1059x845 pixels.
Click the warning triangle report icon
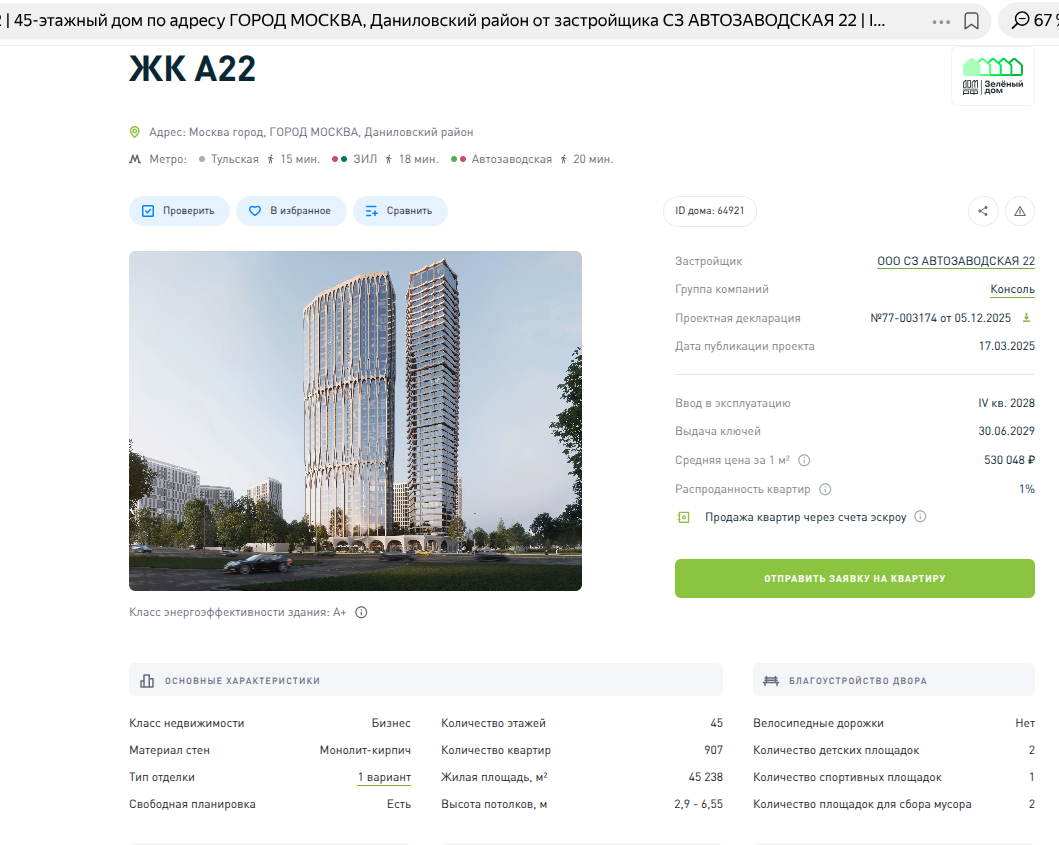point(1019,211)
